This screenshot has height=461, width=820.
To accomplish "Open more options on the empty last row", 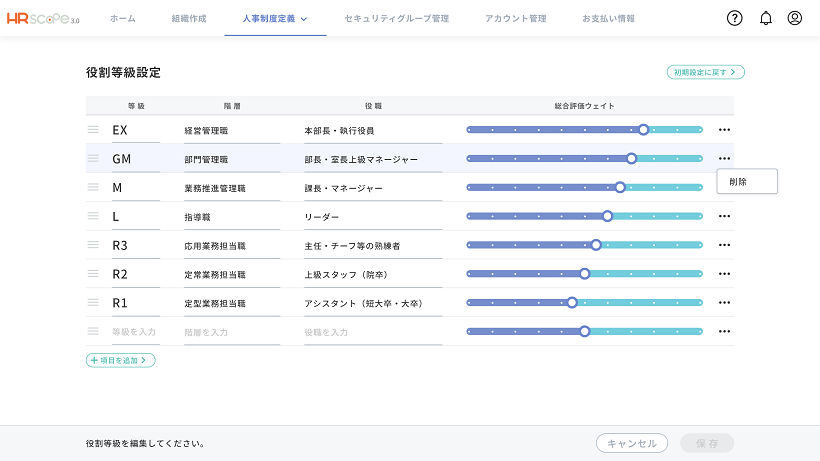I will pos(724,331).
